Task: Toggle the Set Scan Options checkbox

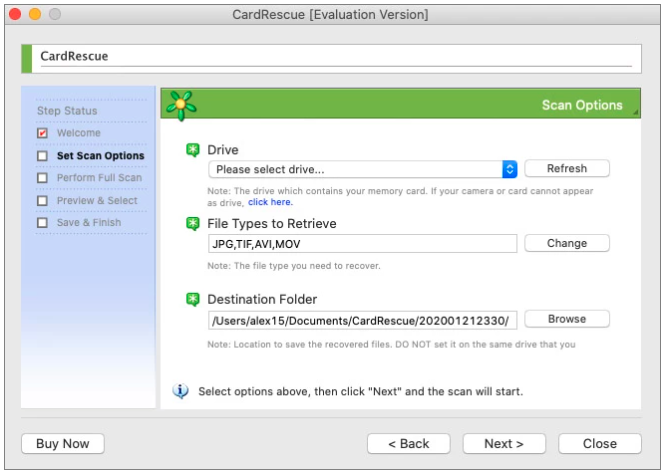Action: pos(42,156)
